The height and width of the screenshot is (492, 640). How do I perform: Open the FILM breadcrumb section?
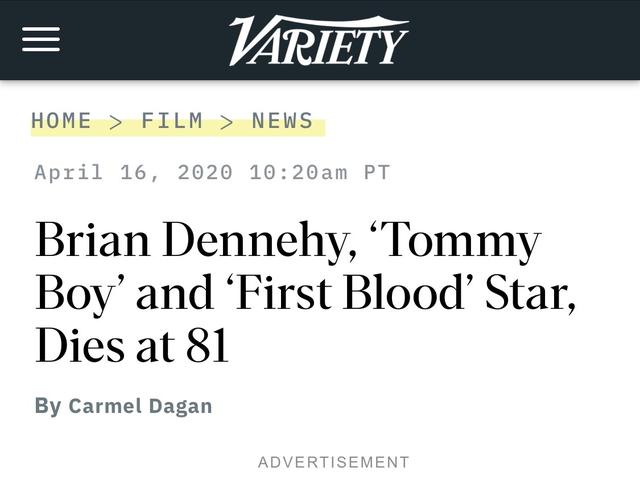[x=172, y=121]
